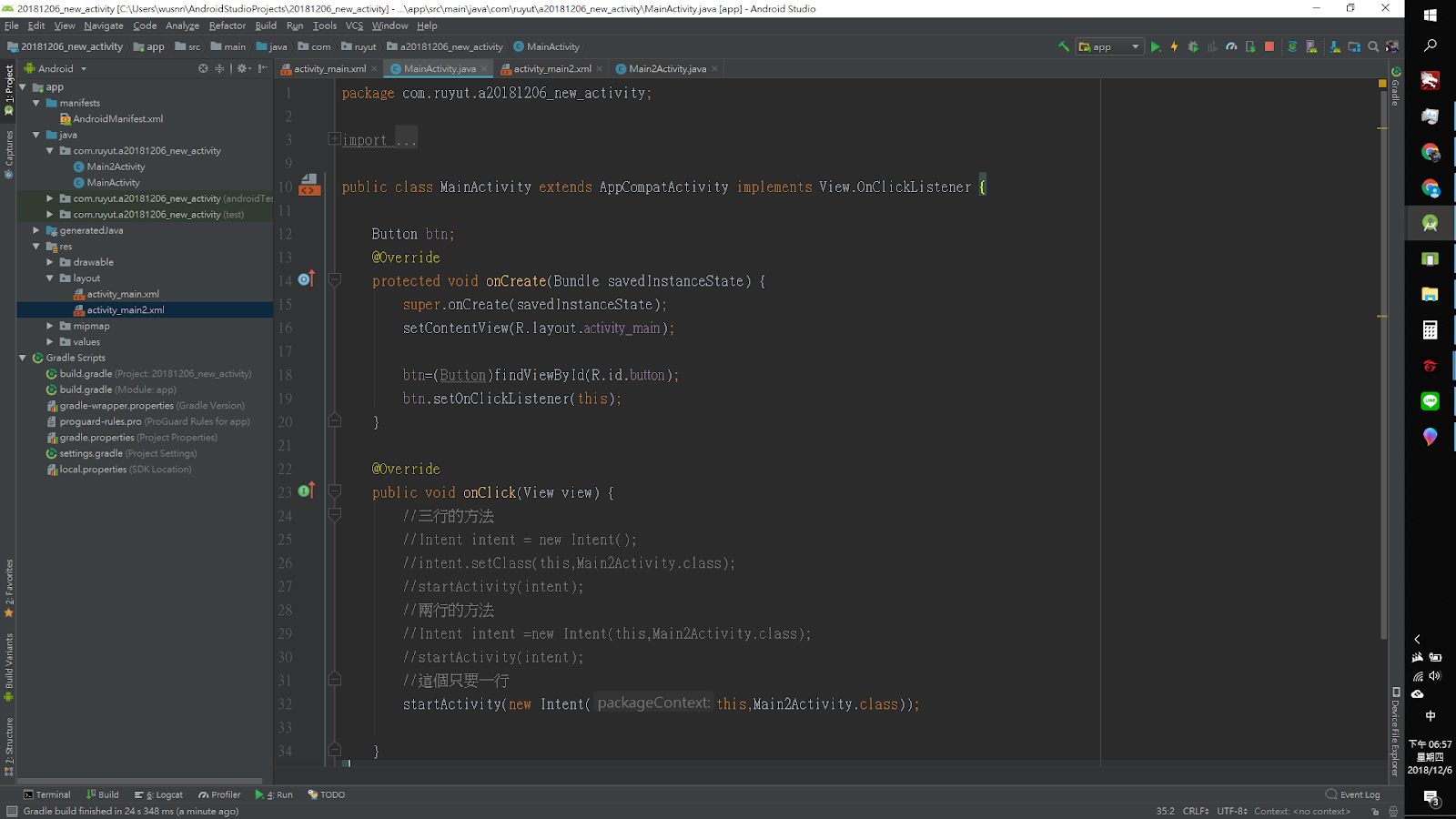This screenshot has width=1456, height=819.
Task: Open the AVD Manager
Action: [x=1311, y=46]
